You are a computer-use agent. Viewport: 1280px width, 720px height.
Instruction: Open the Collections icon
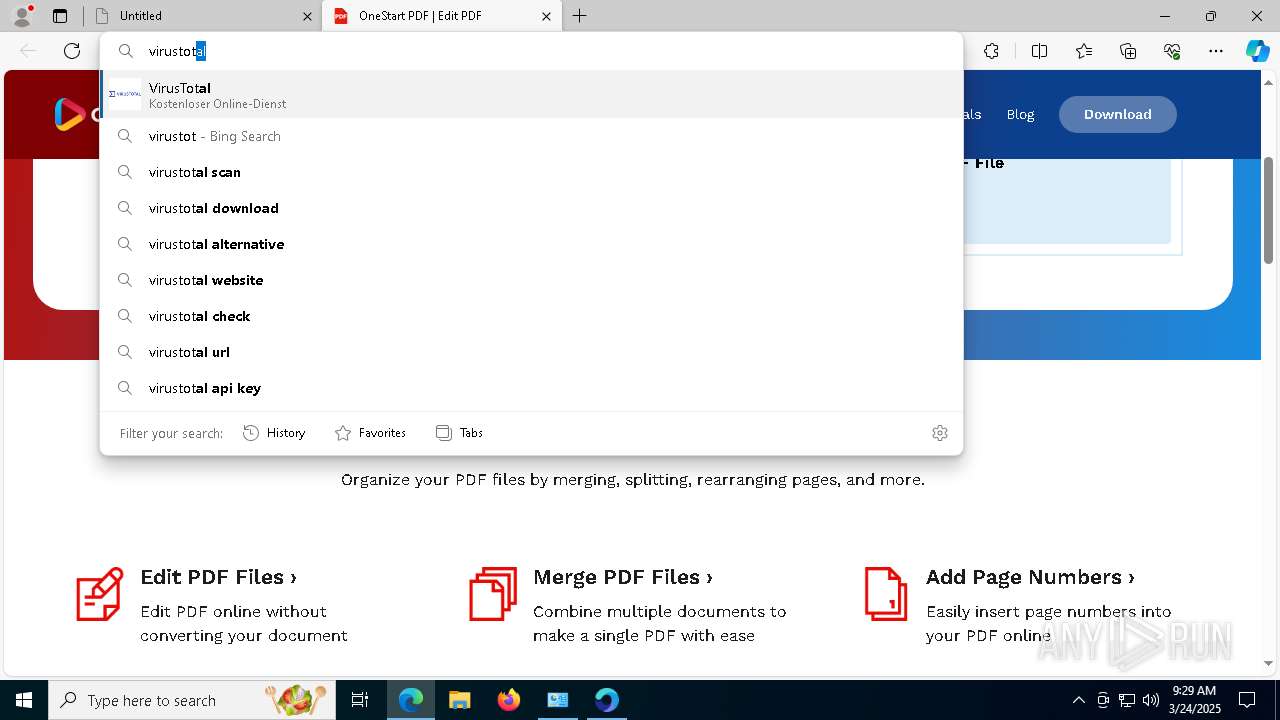coord(1128,51)
